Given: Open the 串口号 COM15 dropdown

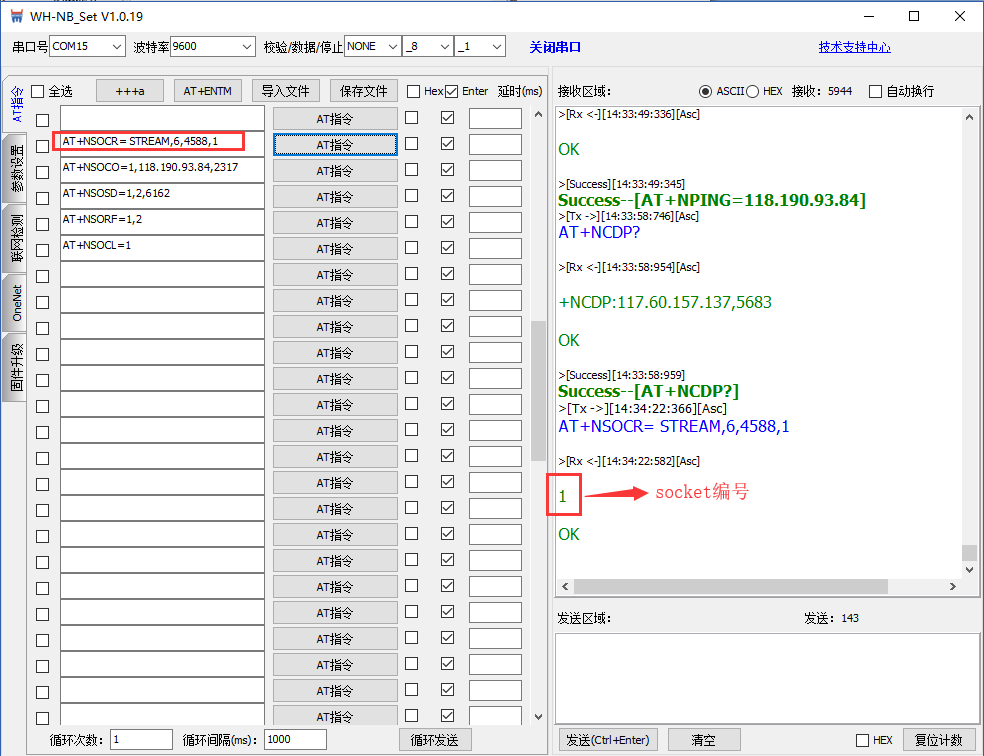Looking at the screenshot, I should click(x=87, y=46).
